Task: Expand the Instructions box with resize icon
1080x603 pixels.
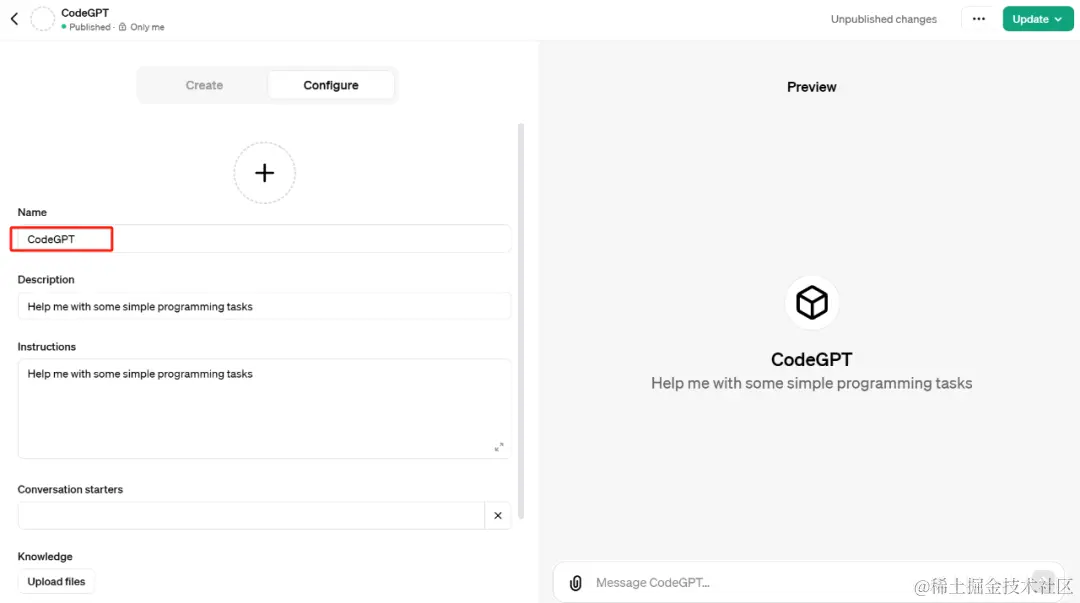Action: point(499,447)
